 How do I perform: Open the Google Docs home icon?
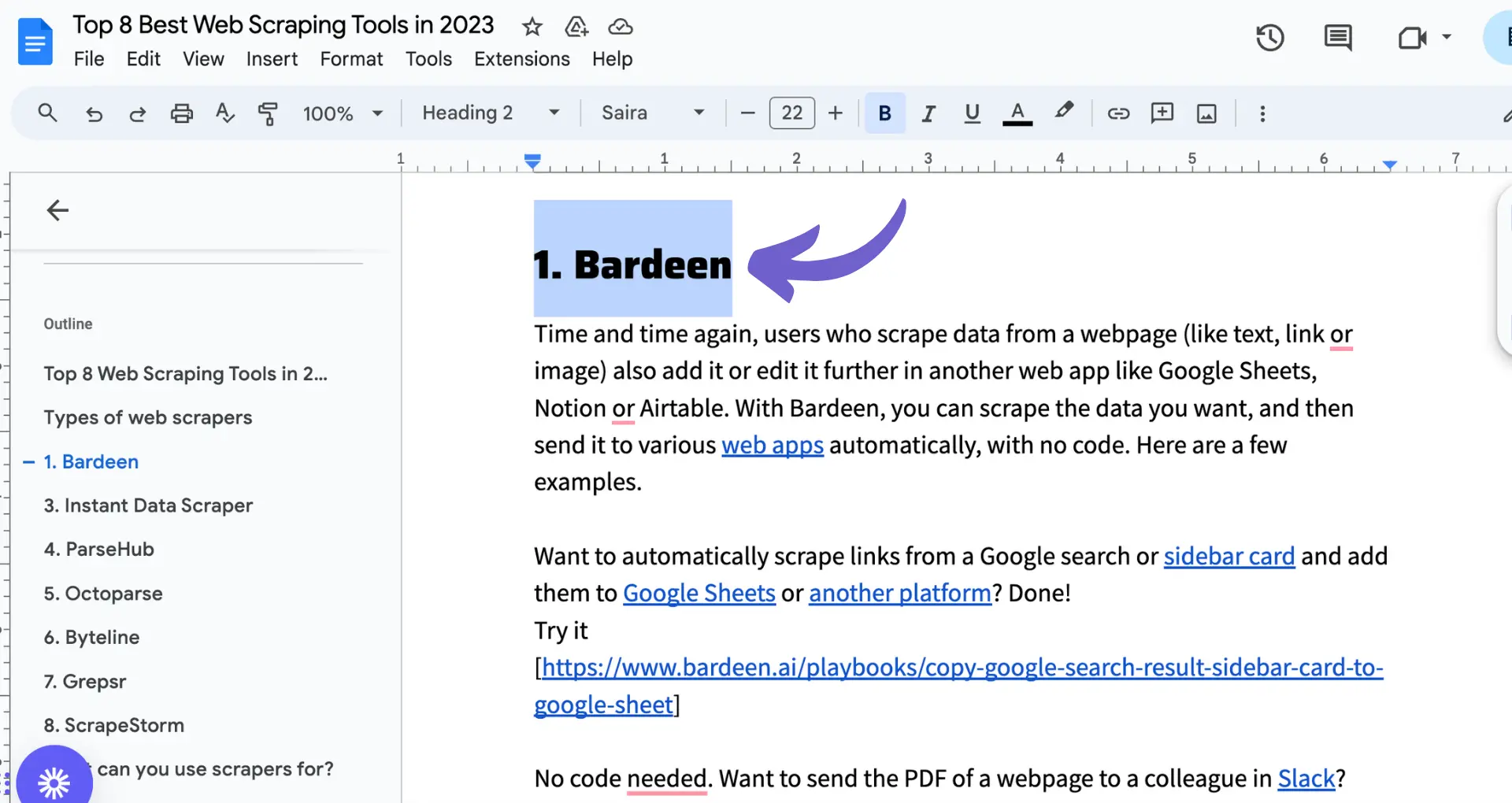pos(35,42)
